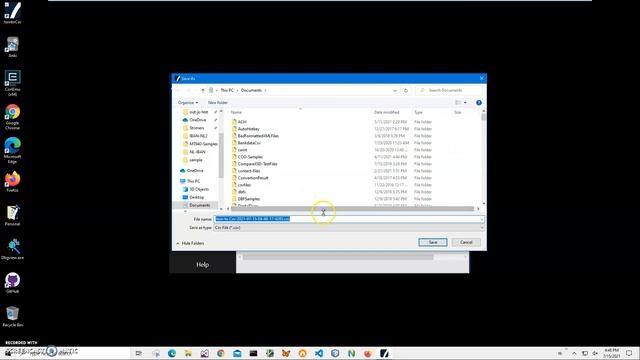Click Help in the window behind
Viewport: 640px width, 360px height.
202,264
